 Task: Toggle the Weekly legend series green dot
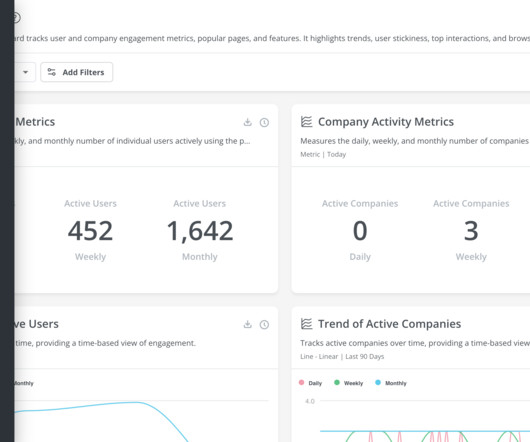(337, 383)
